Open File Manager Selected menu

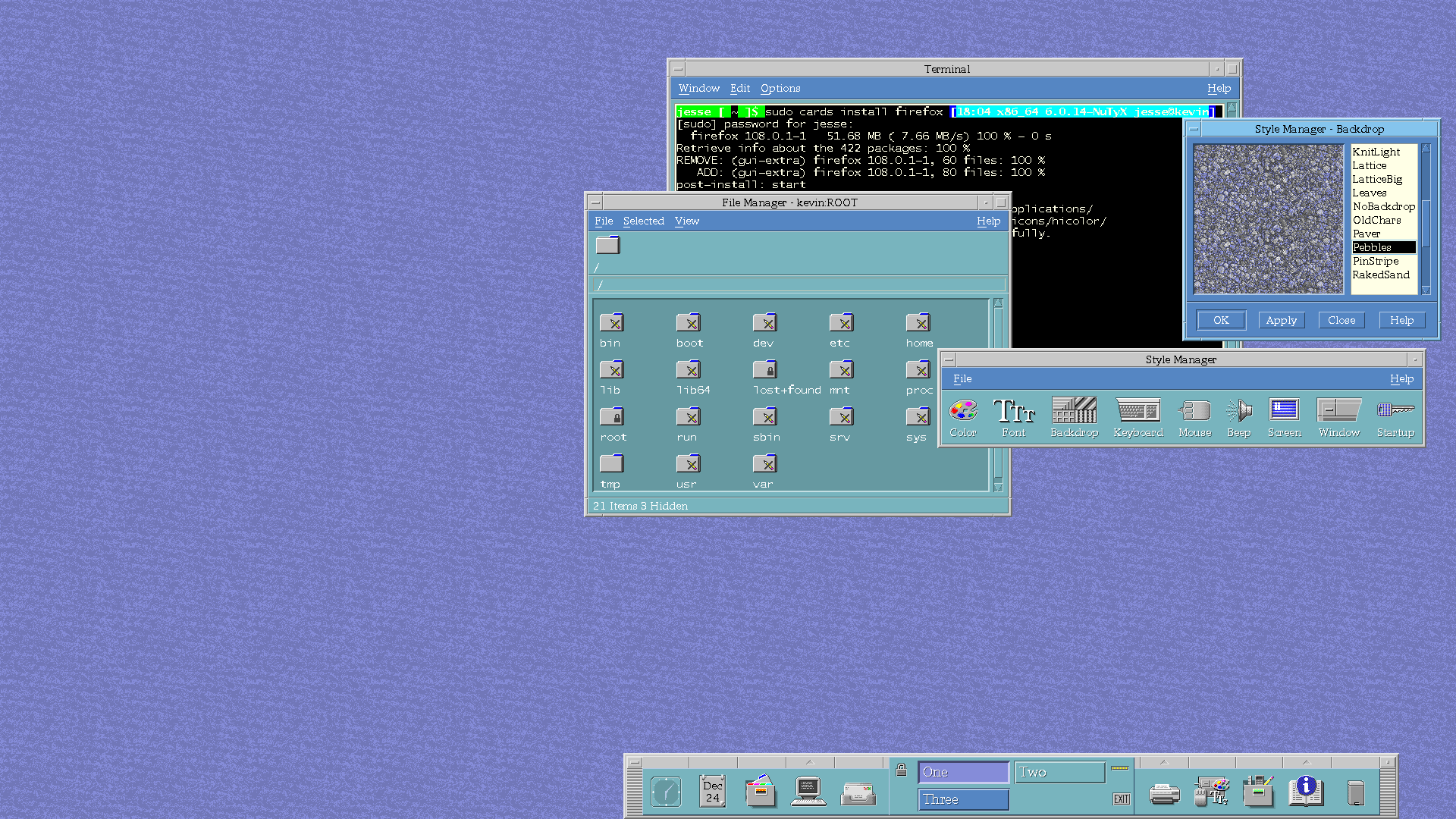point(643,221)
